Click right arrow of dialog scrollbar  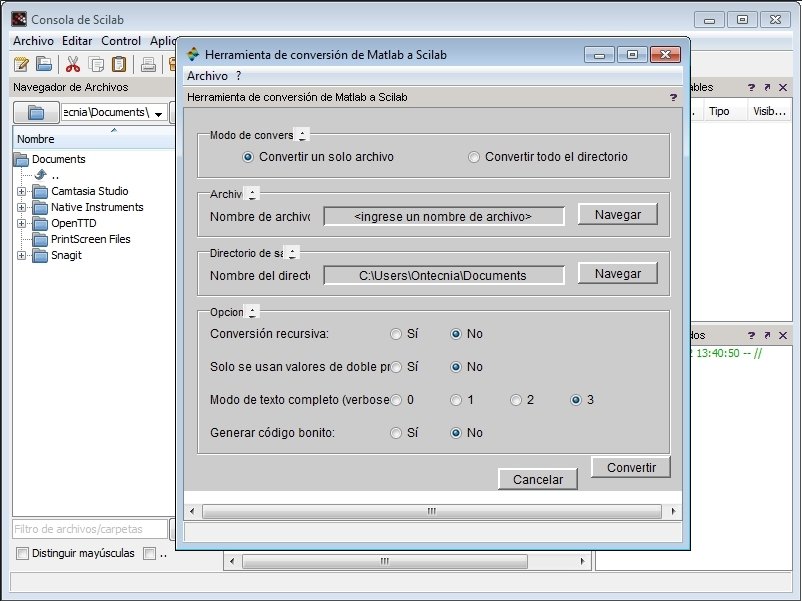pyautogui.click(x=673, y=511)
